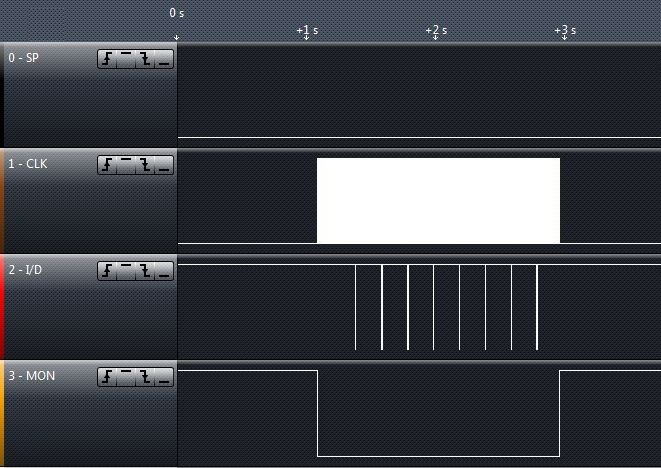The image size is (661, 468).
Task: Set low level trigger on MON channel
Action: (x=164, y=377)
